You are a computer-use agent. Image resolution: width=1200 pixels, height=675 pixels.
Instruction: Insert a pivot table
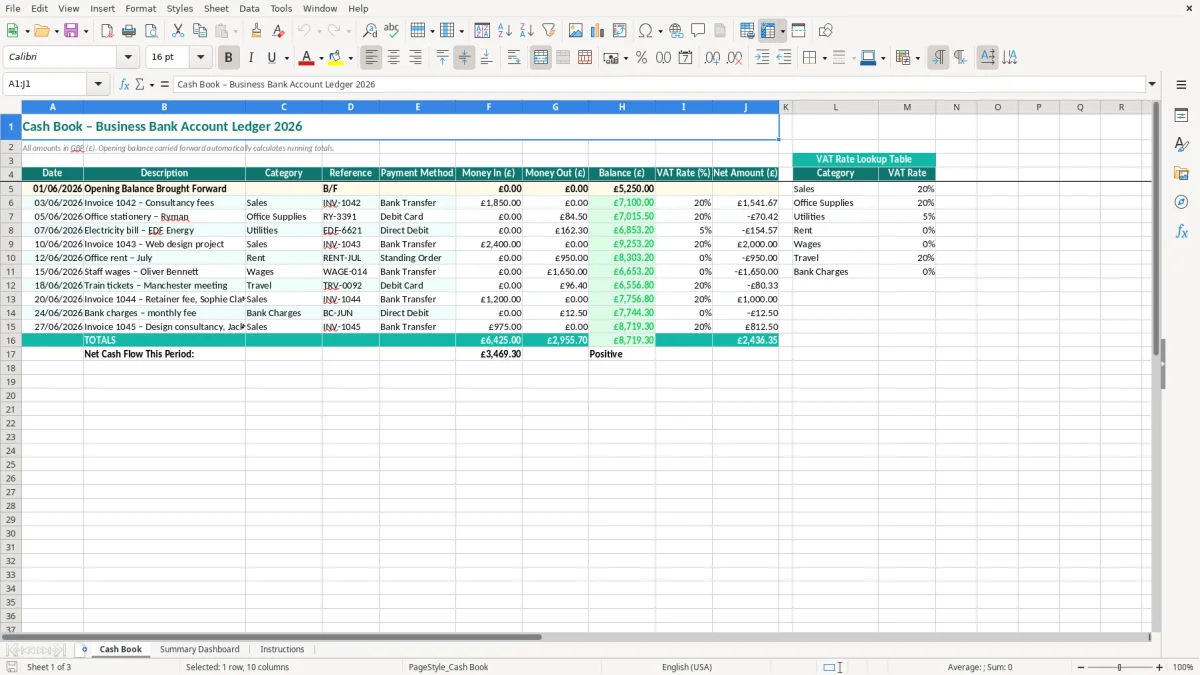(620, 31)
